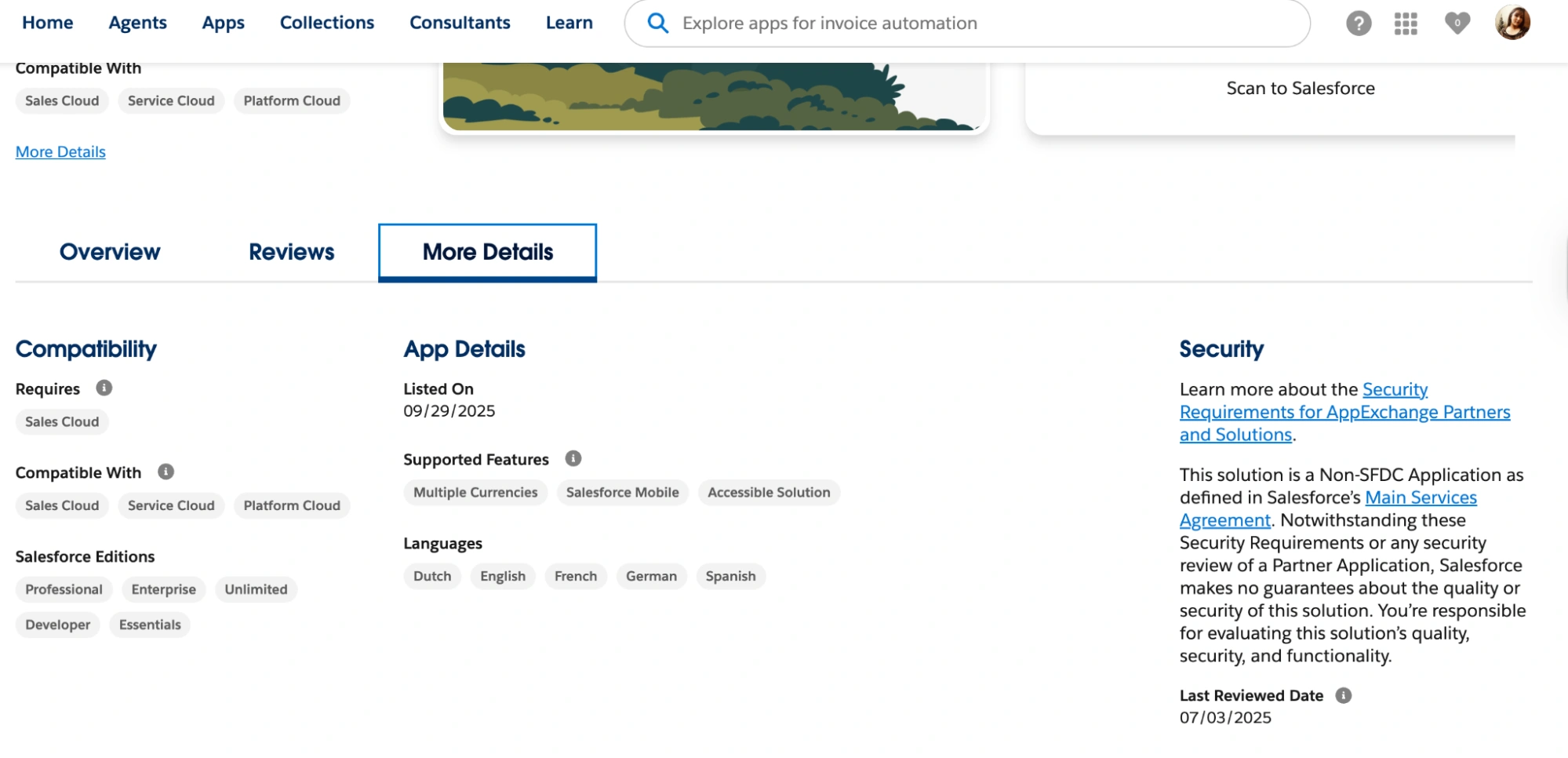Click the listing screenshot thumbnail

click(714, 96)
